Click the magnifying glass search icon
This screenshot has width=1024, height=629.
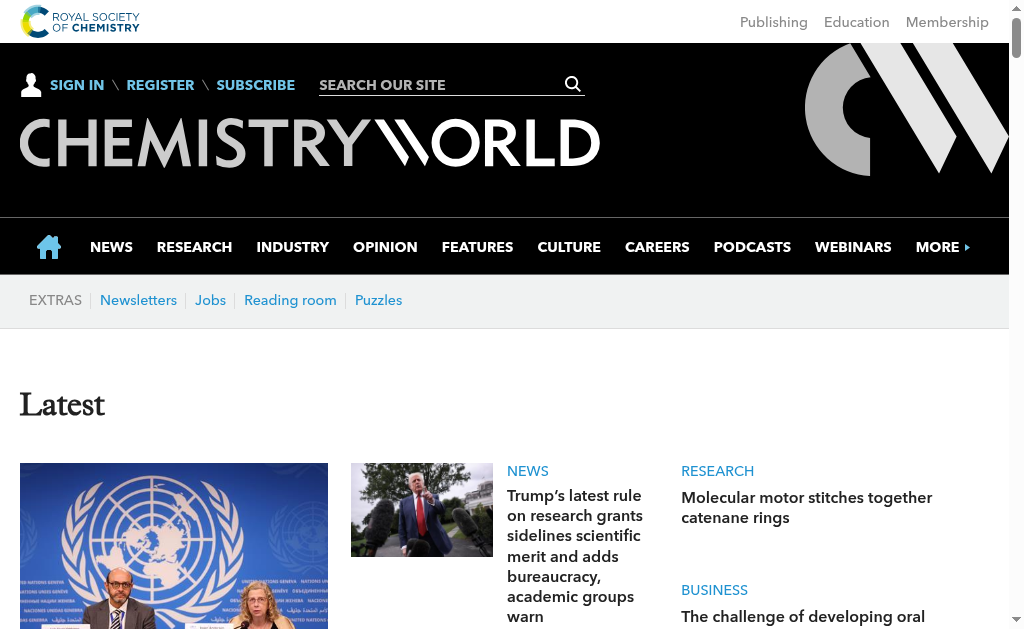point(573,84)
